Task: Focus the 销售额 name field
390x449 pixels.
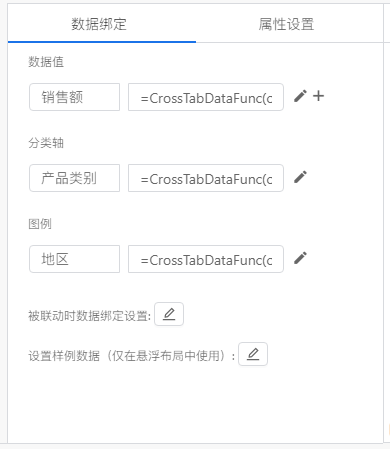Action: pyautogui.click(x=74, y=97)
